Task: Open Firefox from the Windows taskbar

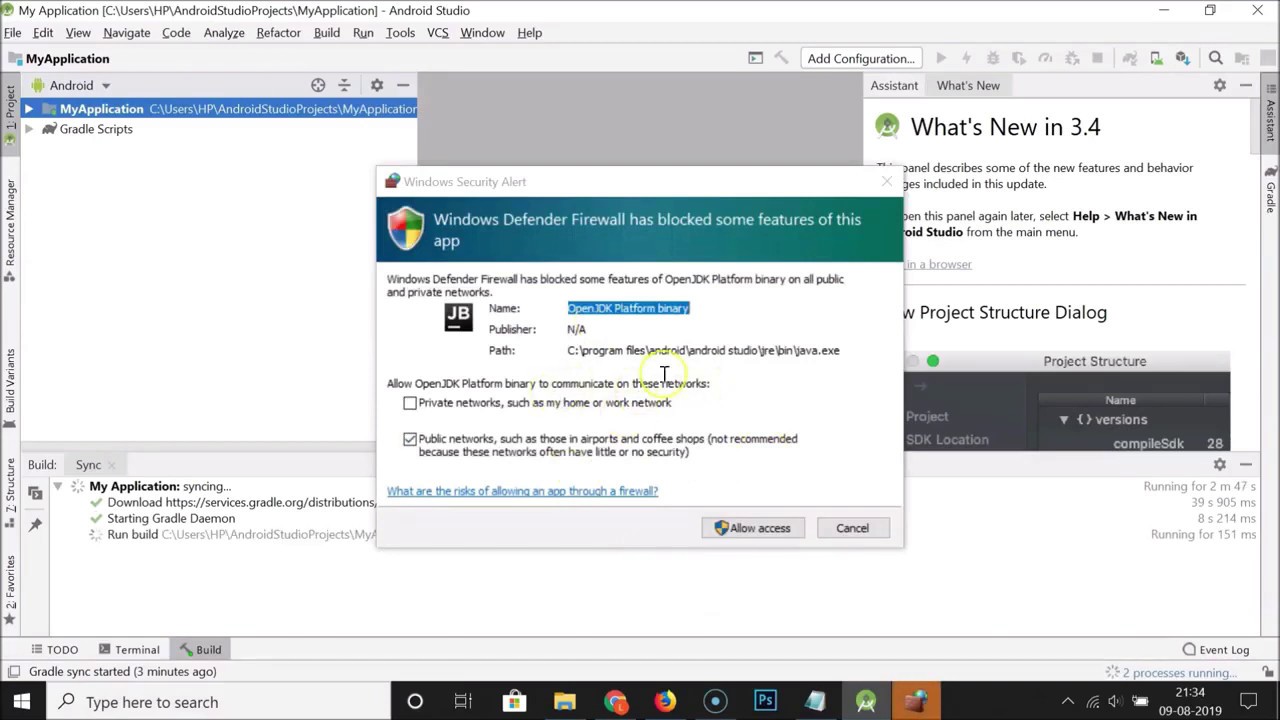Action: click(x=665, y=701)
